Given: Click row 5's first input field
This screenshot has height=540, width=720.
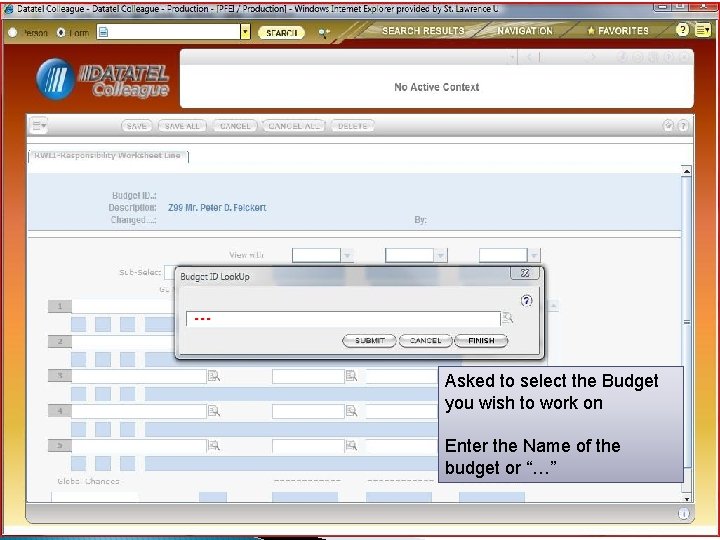Looking at the screenshot, I should tap(139, 445).
